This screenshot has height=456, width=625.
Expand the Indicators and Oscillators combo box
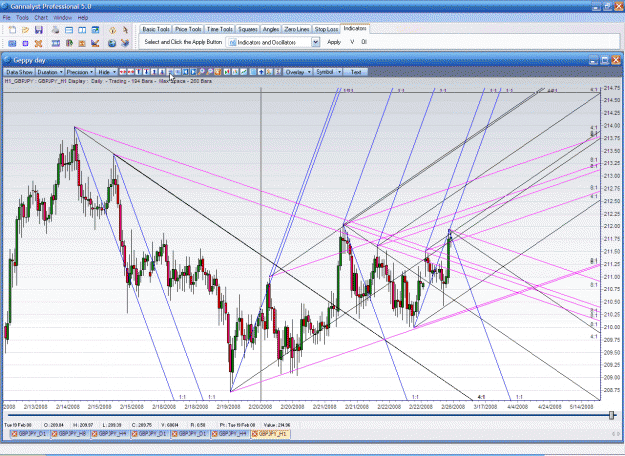[x=315, y=42]
